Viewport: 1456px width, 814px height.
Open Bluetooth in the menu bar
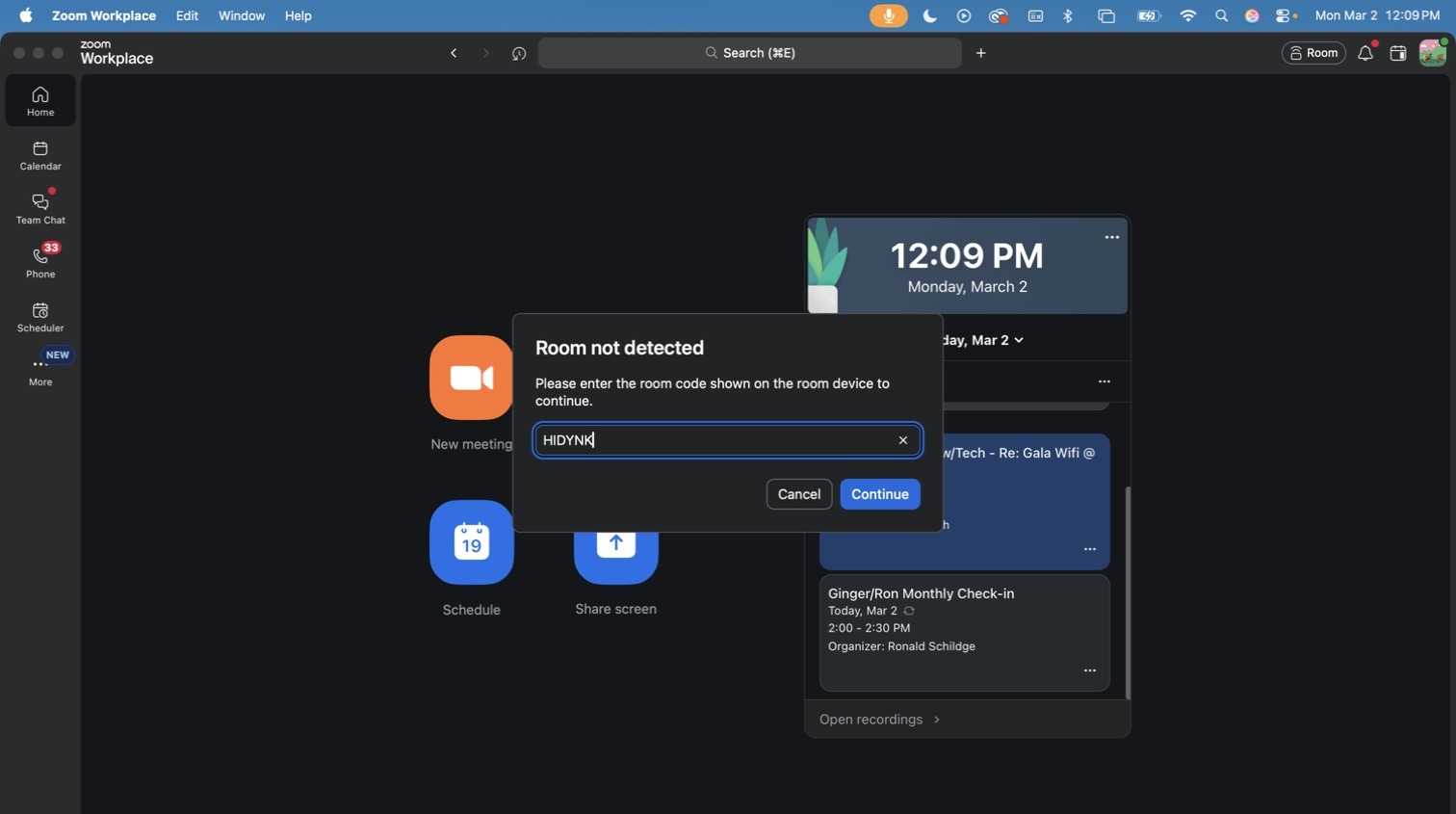click(1068, 15)
